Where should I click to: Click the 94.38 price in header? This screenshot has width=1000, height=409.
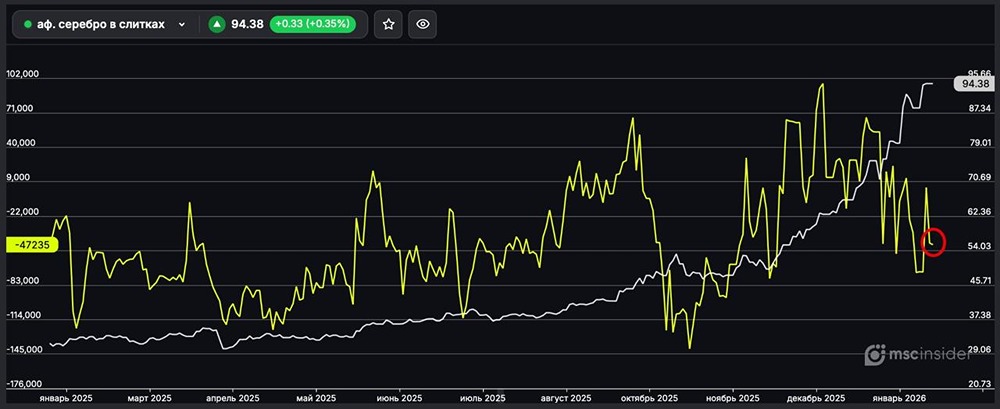[247, 24]
